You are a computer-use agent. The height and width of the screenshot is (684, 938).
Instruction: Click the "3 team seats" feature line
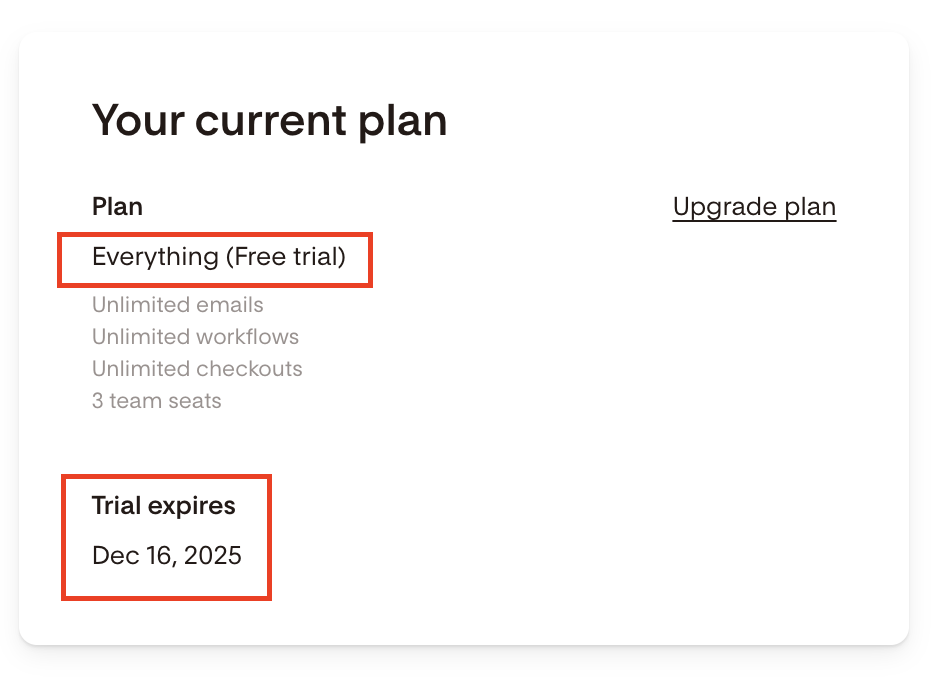156,401
